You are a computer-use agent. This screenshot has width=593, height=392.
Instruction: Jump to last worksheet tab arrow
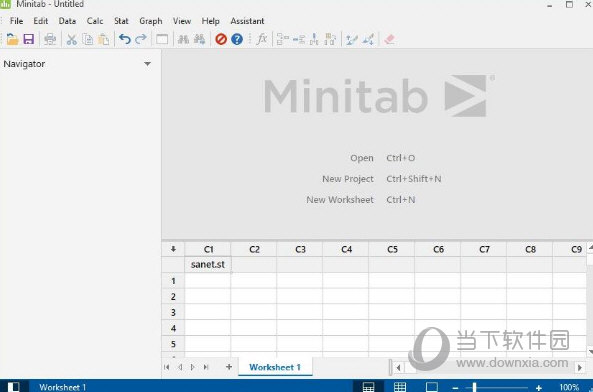[x=206, y=367]
